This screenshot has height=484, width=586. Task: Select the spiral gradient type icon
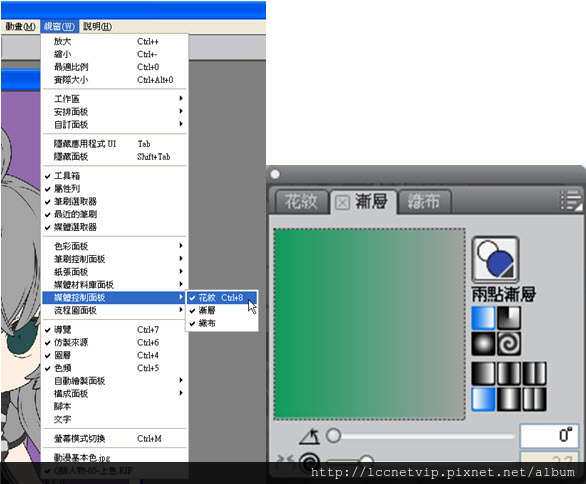pyautogui.click(x=509, y=343)
